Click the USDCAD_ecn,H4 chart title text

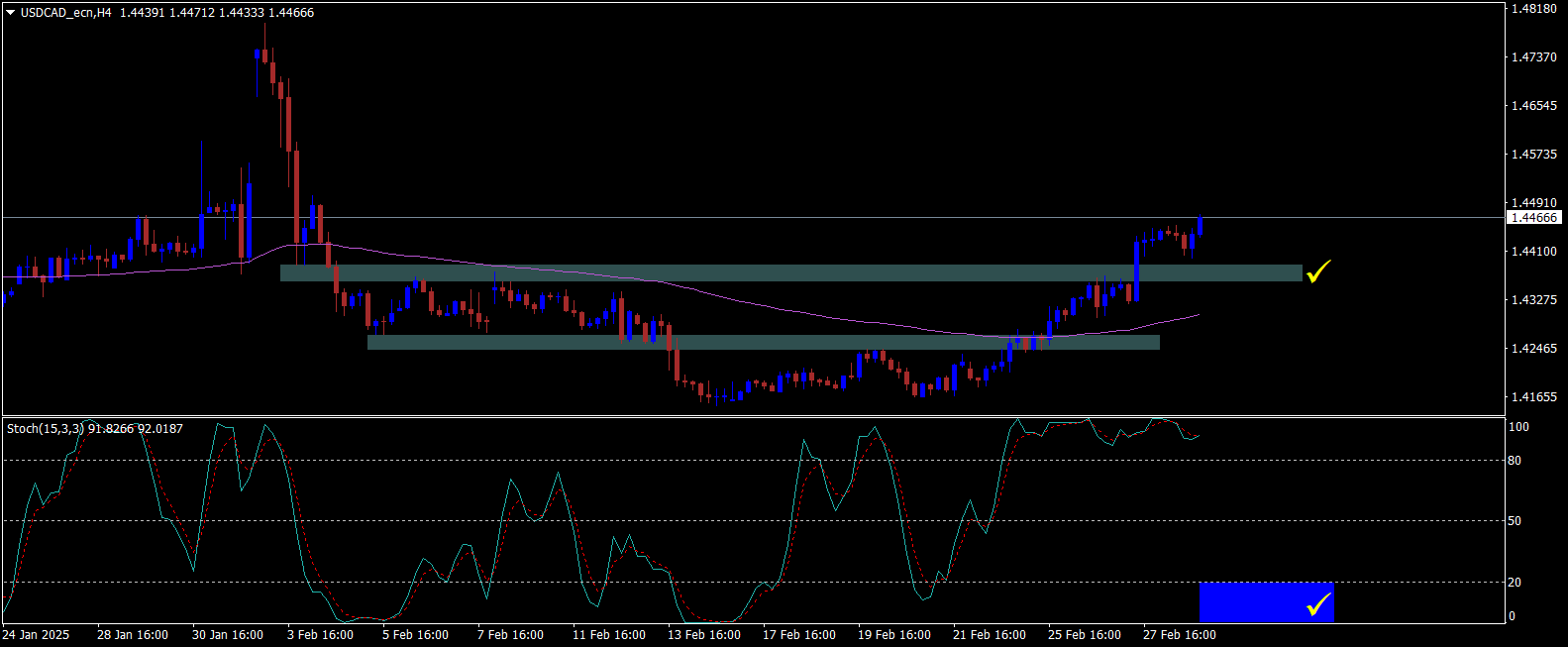click(x=66, y=13)
